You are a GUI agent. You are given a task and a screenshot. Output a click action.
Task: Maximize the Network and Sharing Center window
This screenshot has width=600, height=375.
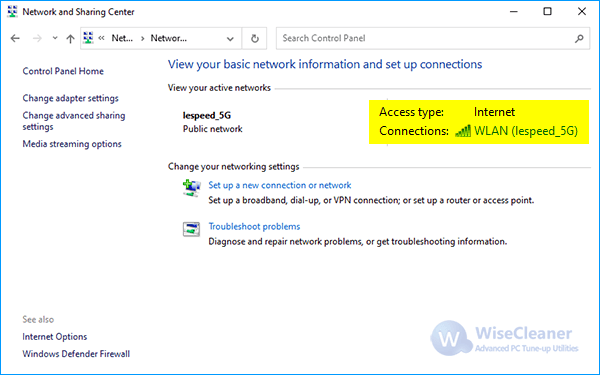[548, 11]
